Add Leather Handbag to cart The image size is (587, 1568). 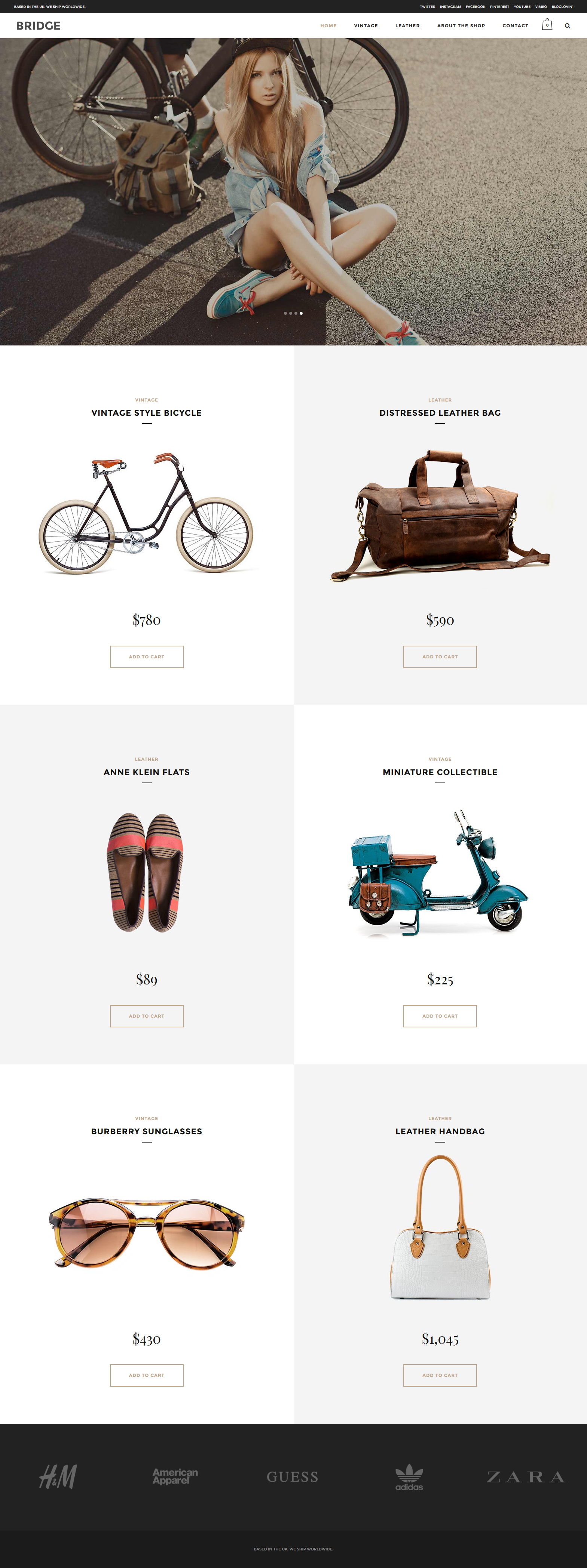(x=440, y=1375)
